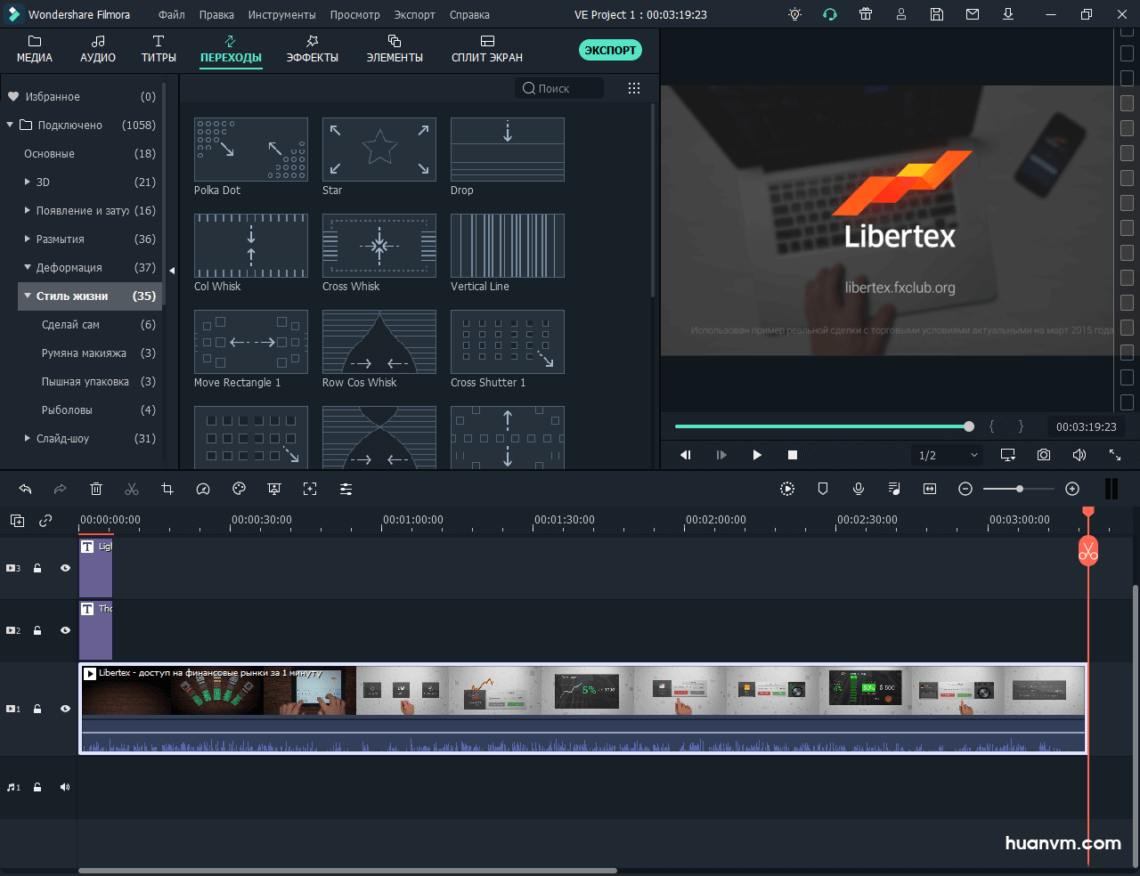This screenshot has height=876, width=1140.
Task: Switch to the ЭФФЕКТЫ tab
Action: (x=312, y=49)
